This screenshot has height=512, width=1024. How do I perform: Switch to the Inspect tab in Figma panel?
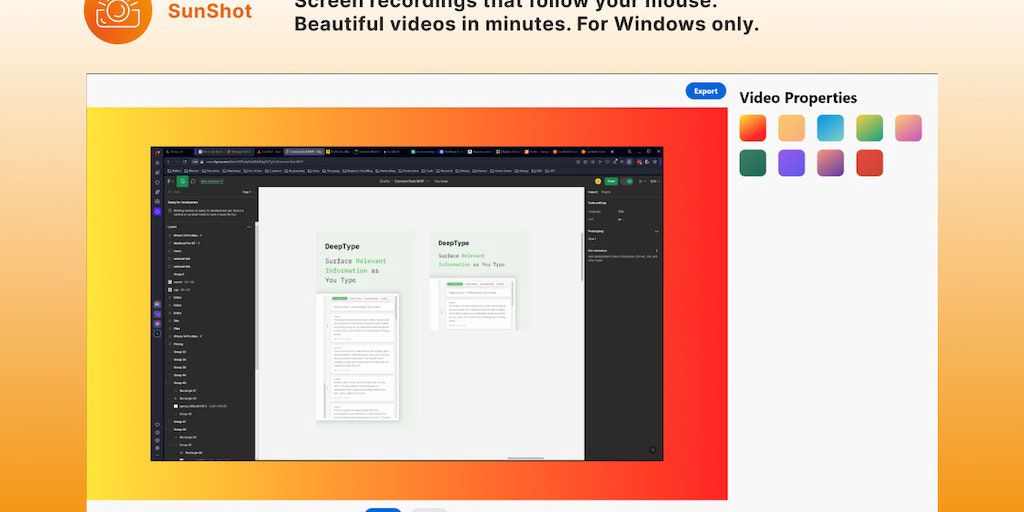pos(593,192)
